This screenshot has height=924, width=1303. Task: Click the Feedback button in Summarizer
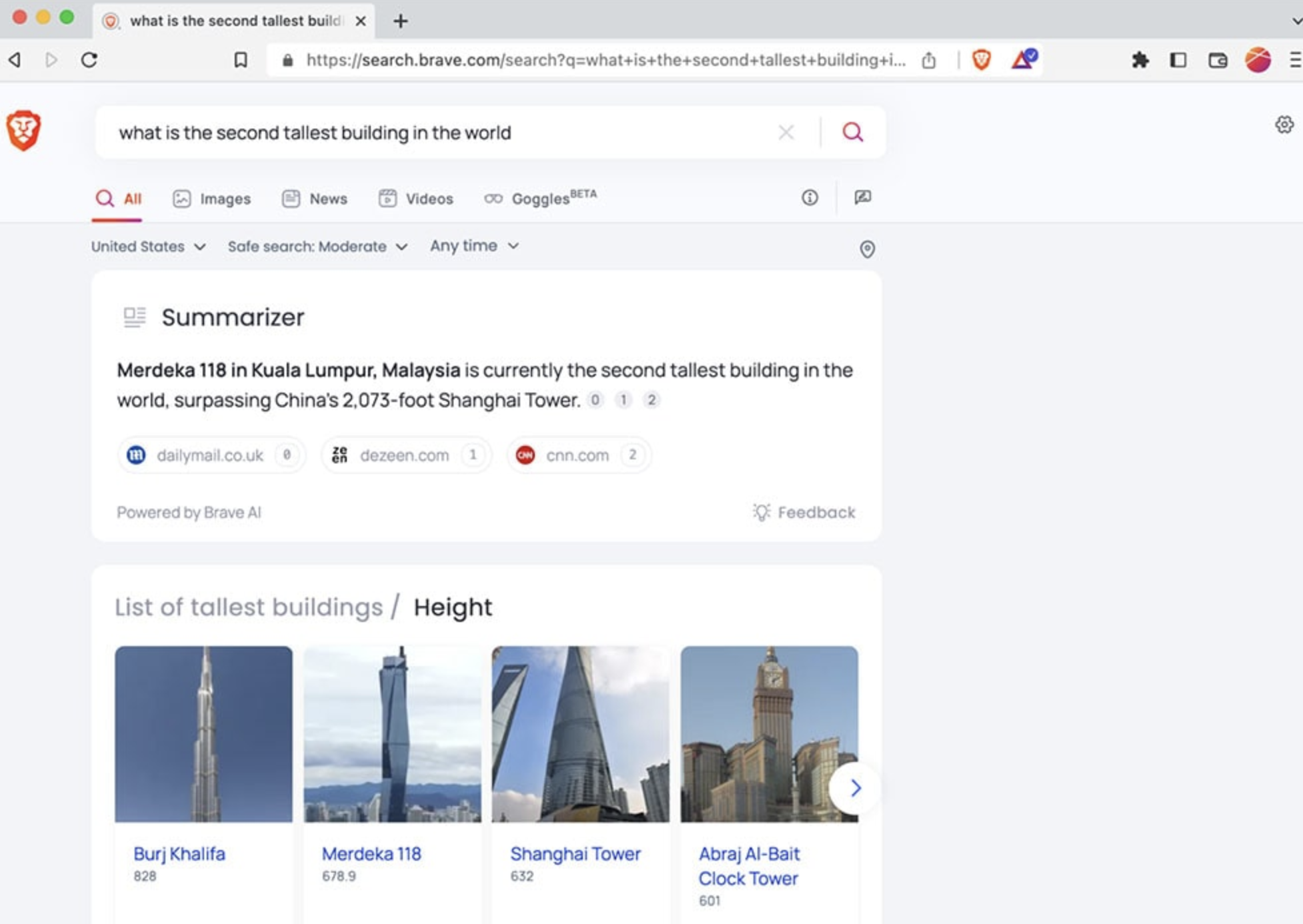pyautogui.click(x=804, y=512)
